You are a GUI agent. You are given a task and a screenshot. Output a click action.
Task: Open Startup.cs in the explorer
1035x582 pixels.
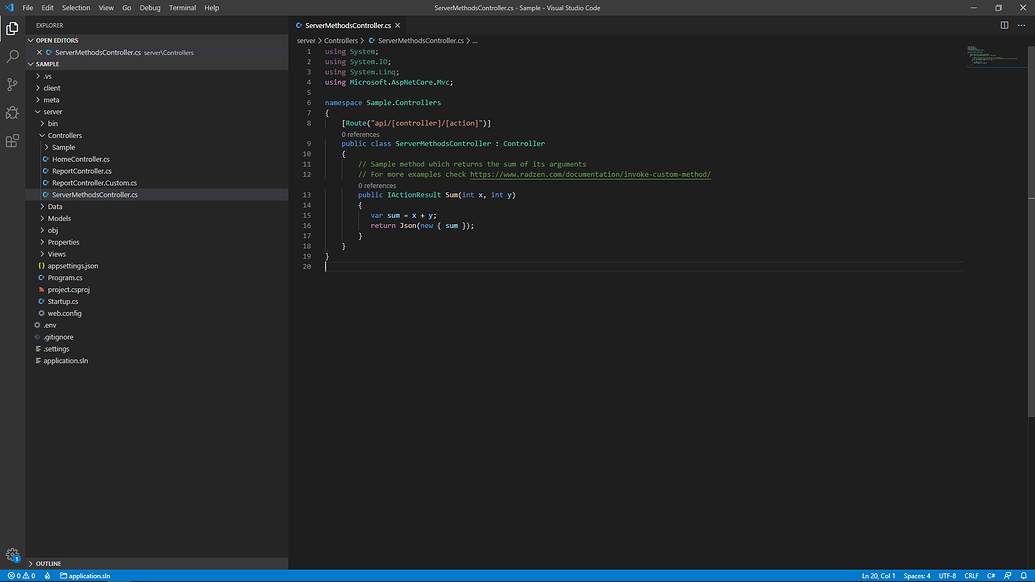point(62,301)
